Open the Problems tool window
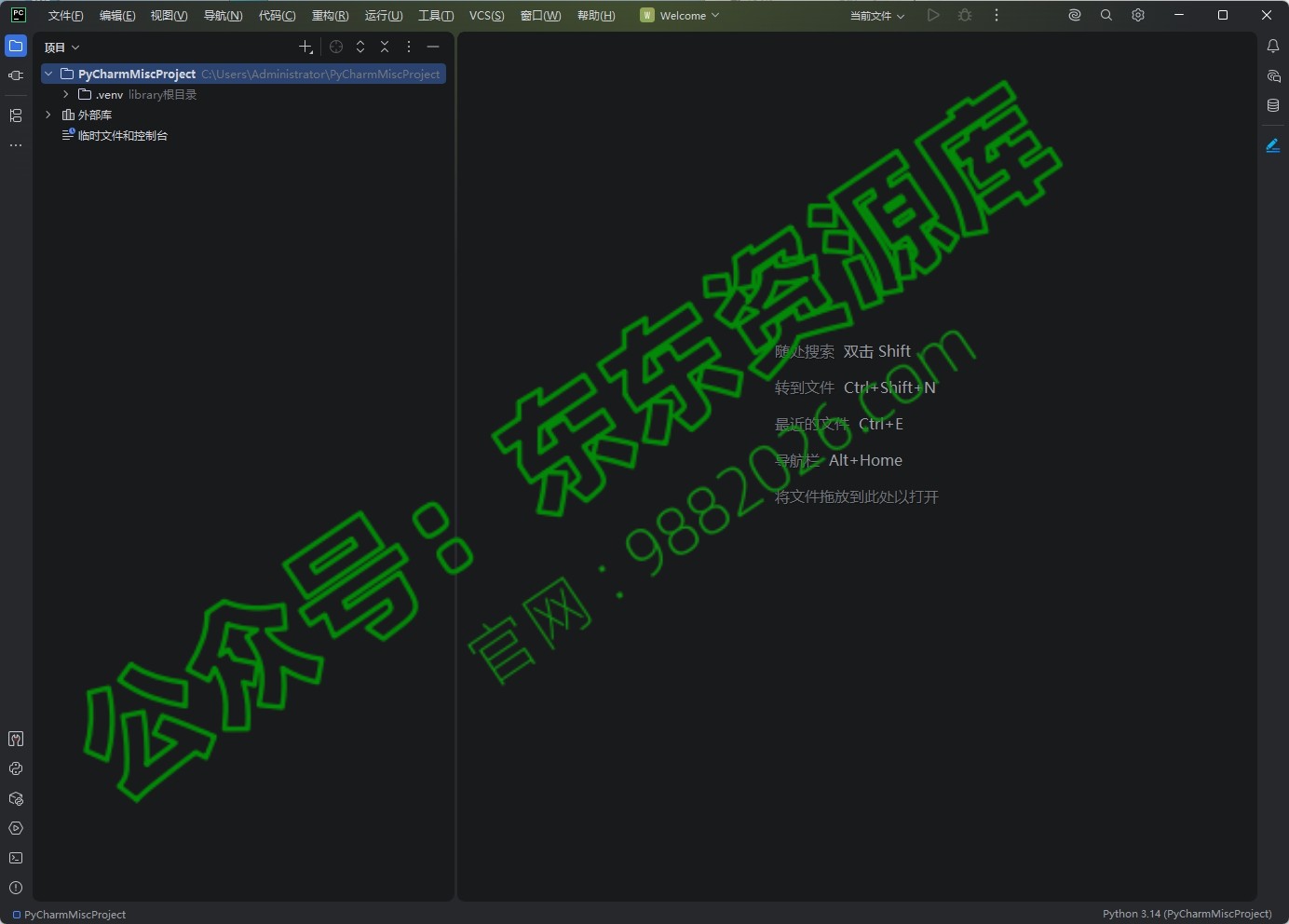The width and height of the screenshot is (1289, 924). (16, 888)
